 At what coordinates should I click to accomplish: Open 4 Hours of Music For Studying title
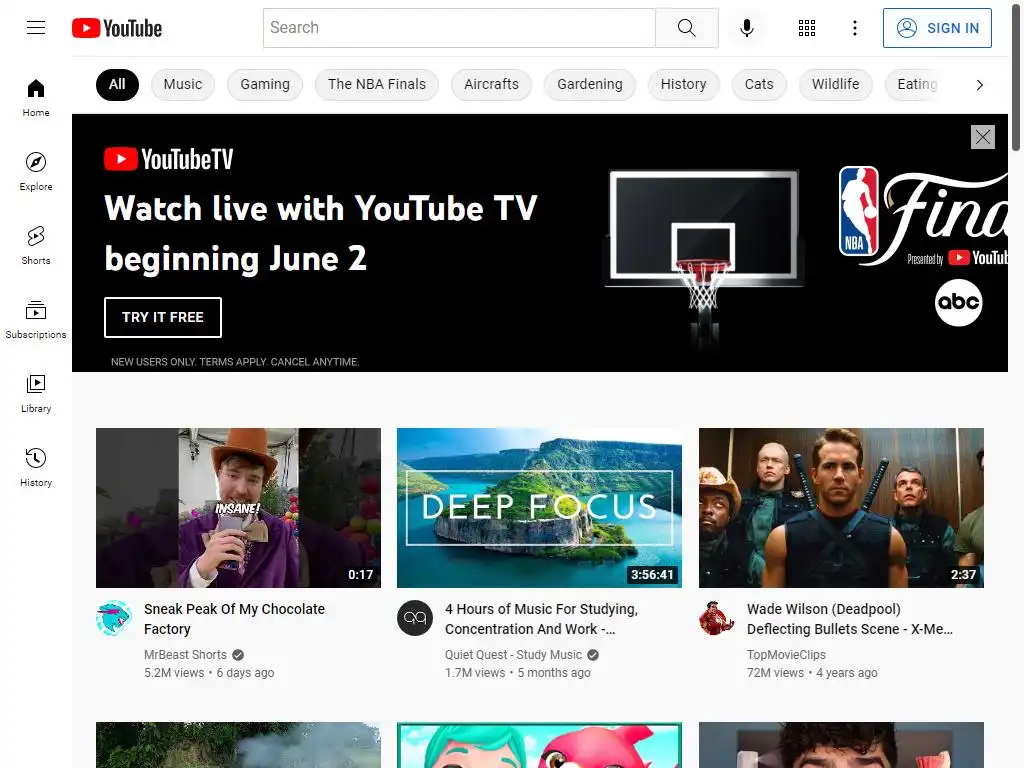point(541,619)
